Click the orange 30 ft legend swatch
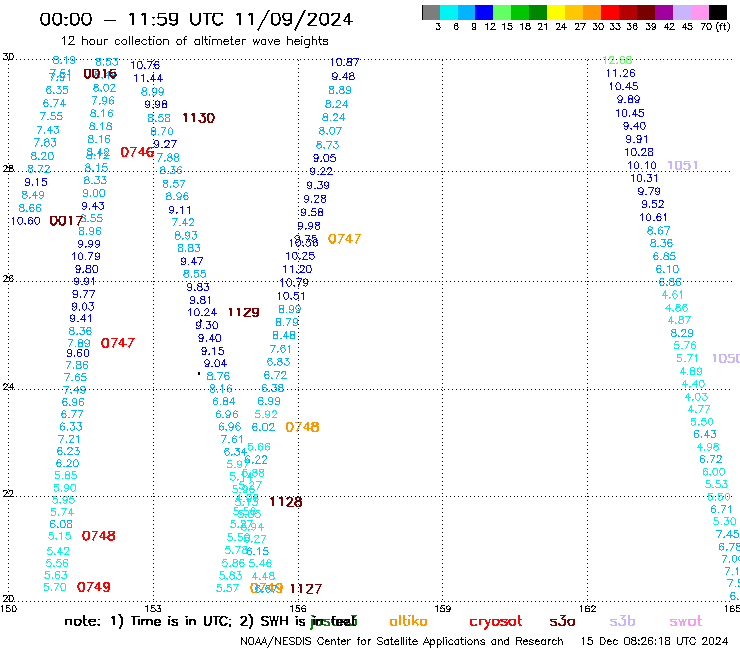The width and height of the screenshot is (740, 650). tap(592, 12)
